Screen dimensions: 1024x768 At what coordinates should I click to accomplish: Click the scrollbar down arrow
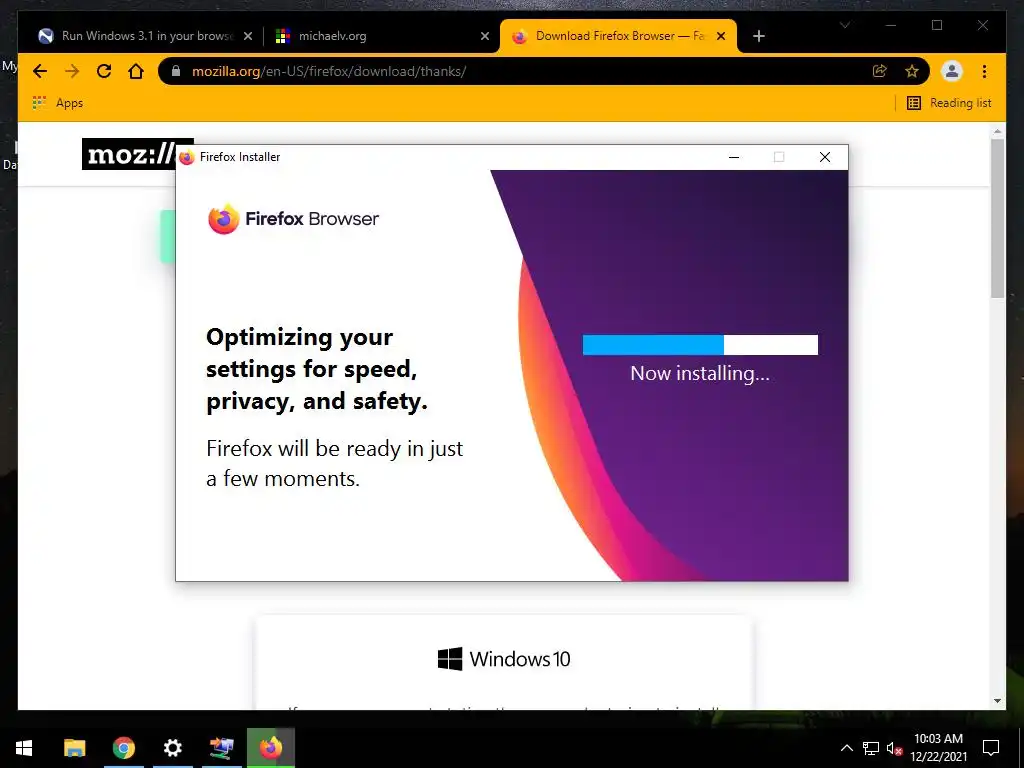(997, 701)
